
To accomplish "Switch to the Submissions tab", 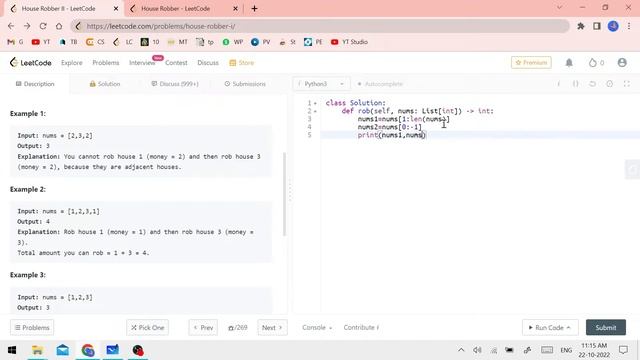I will [x=245, y=84].
